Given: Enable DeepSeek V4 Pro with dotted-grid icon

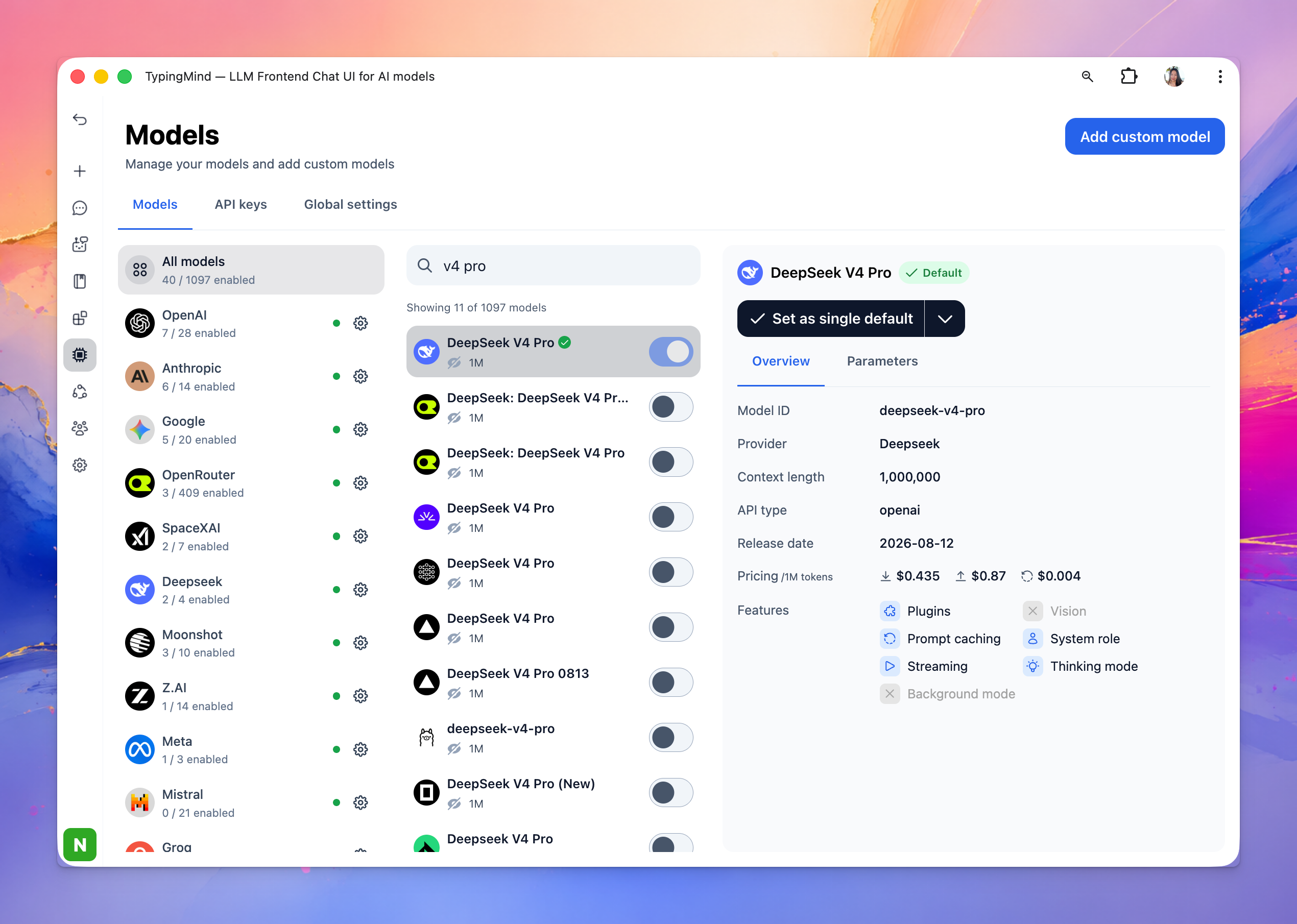Looking at the screenshot, I should pos(671,572).
